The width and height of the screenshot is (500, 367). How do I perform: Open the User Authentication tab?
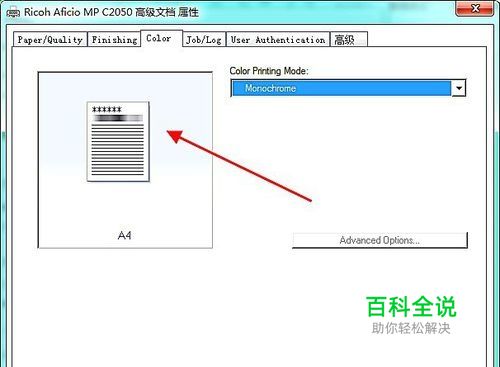point(278,39)
